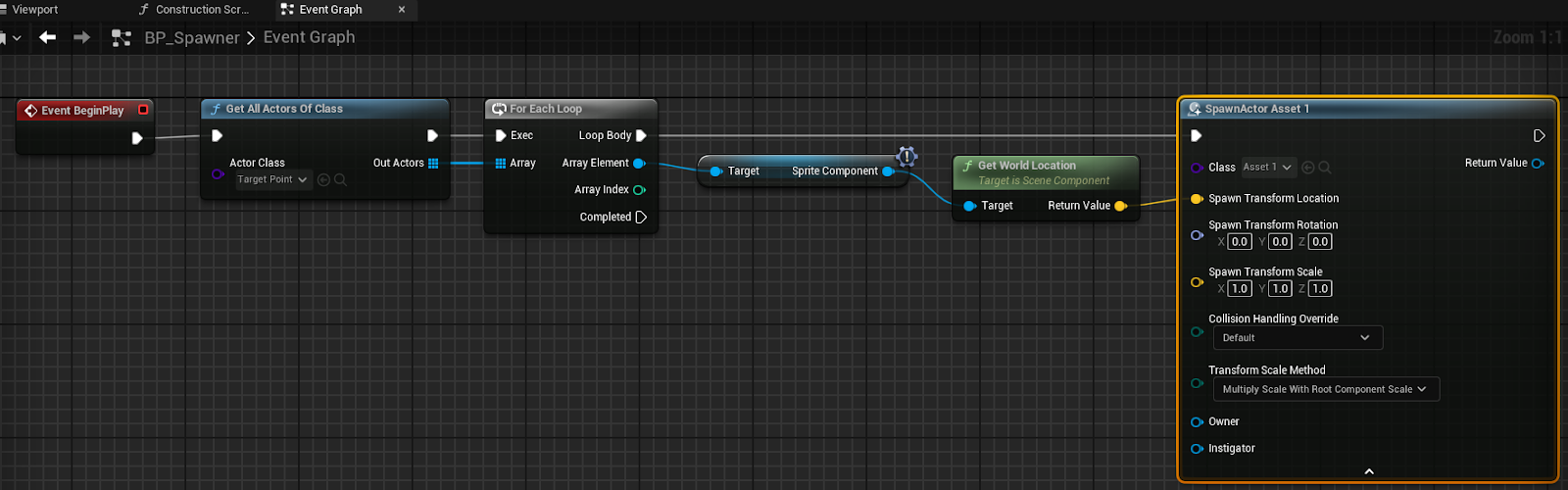The height and width of the screenshot is (490, 1568).
Task: Select the Get World Location node
Action: pos(1046,171)
